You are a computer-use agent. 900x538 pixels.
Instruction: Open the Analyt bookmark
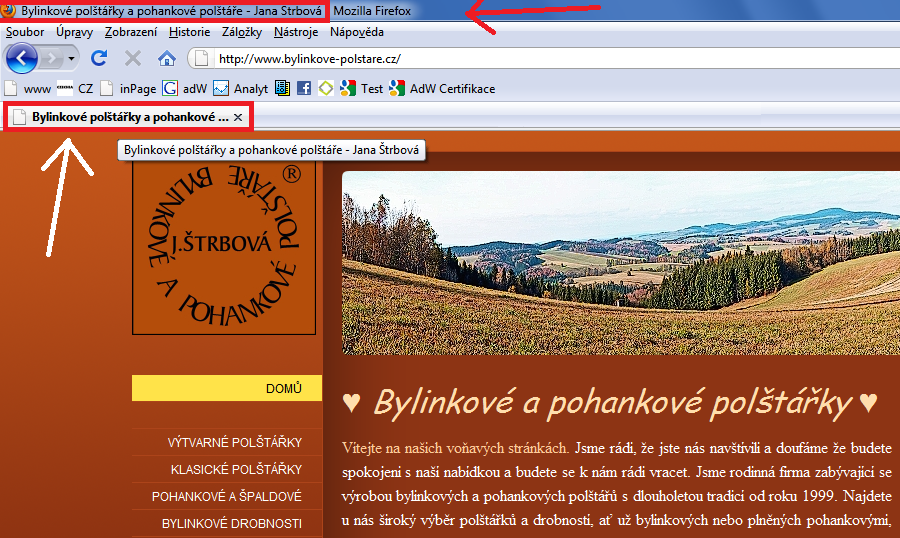(x=241, y=88)
